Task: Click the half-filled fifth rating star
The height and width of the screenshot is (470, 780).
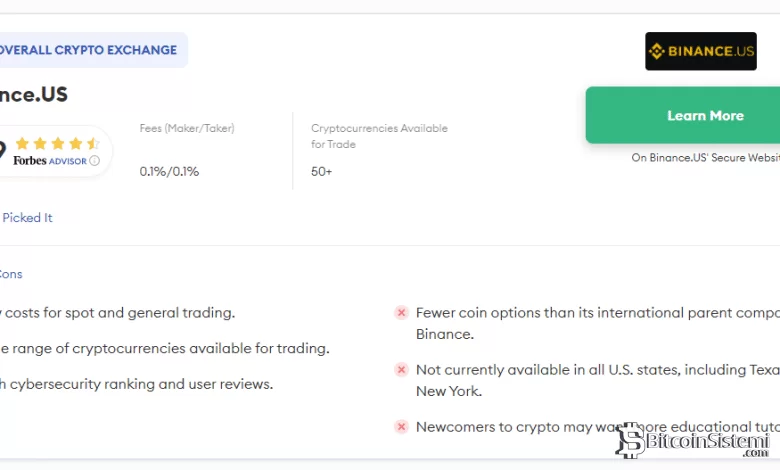Action: point(93,144)
